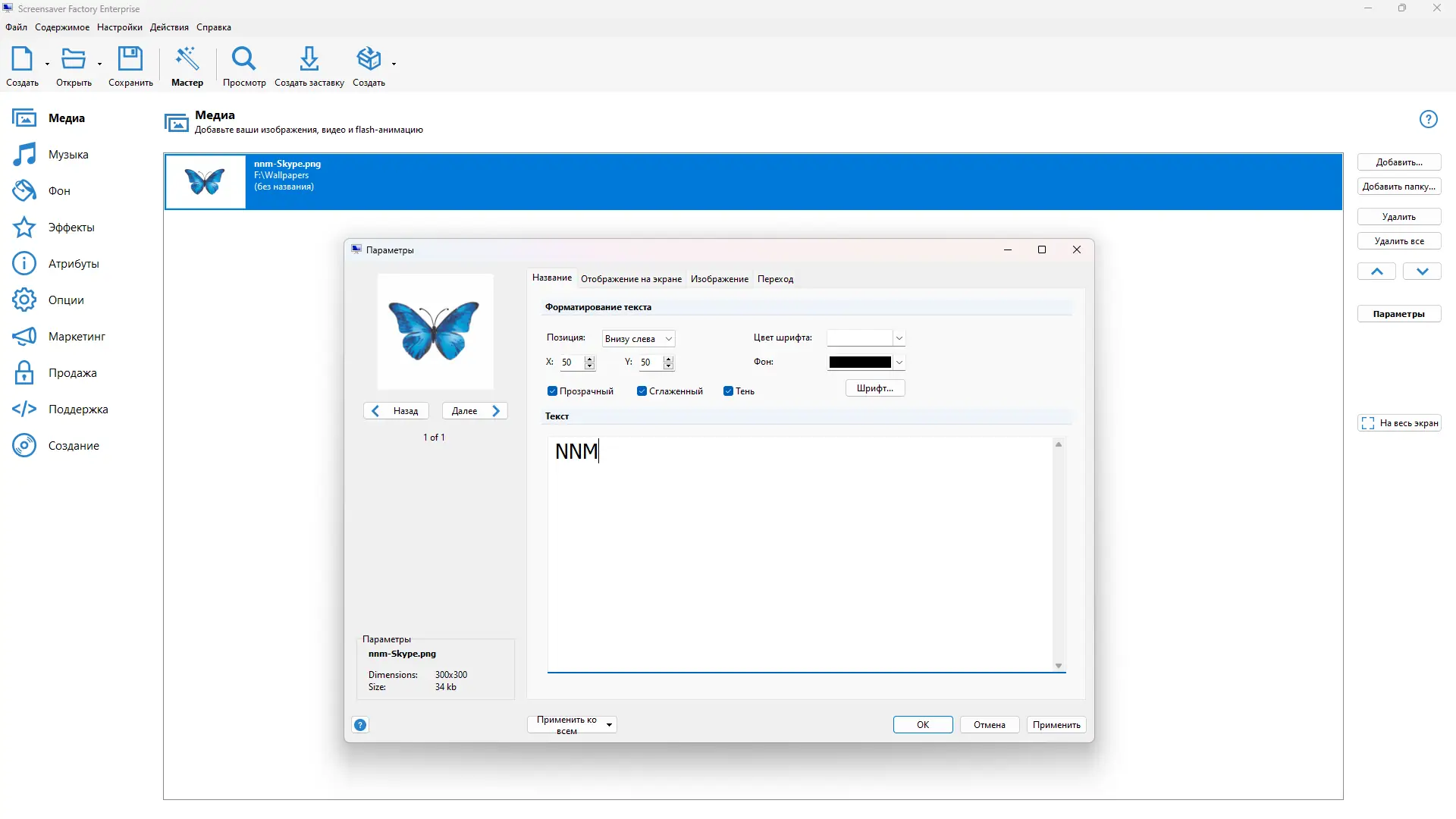This screenshot has width=1456, height=819.
Task: Click the Создать заставку download icon
Action: 309,59
